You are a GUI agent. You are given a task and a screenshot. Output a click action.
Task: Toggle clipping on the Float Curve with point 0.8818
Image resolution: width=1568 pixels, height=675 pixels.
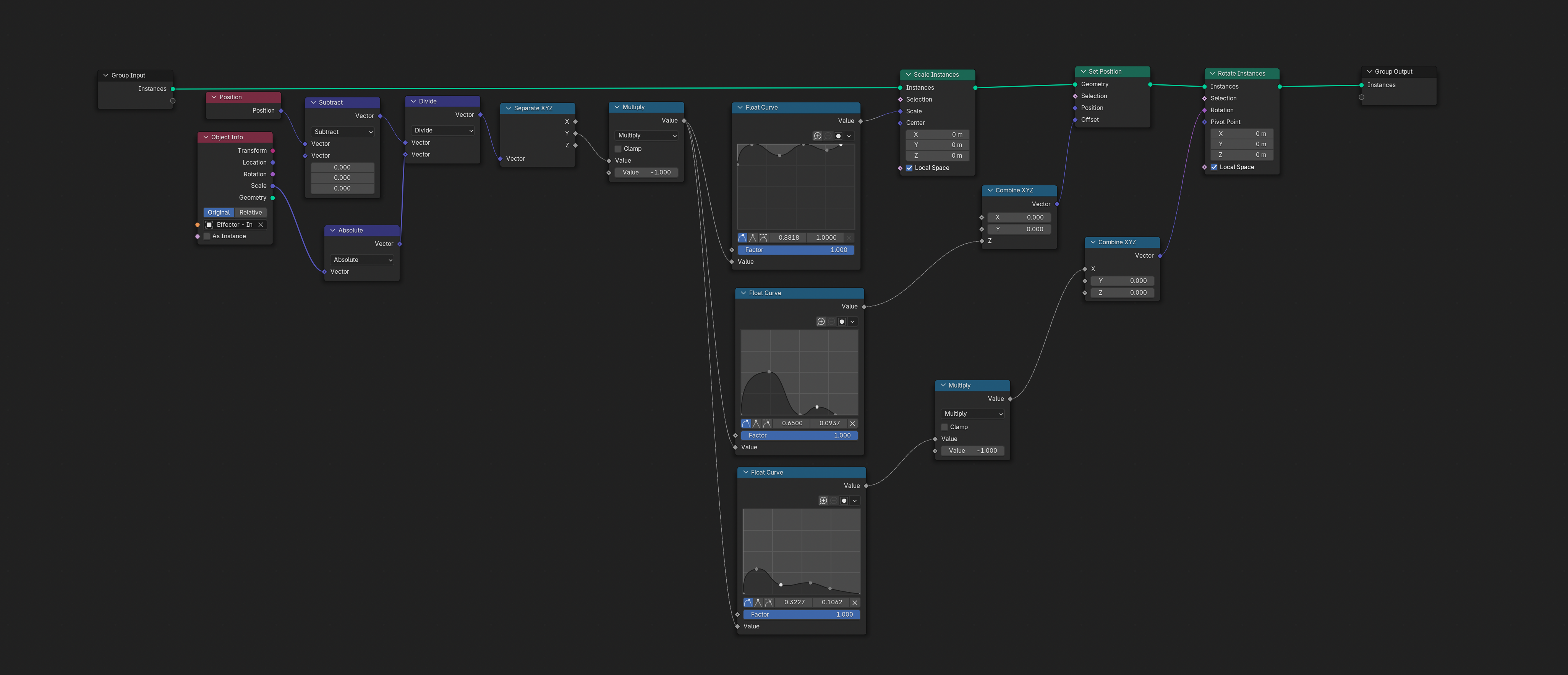pyautogui.click(x=838, y=136)
